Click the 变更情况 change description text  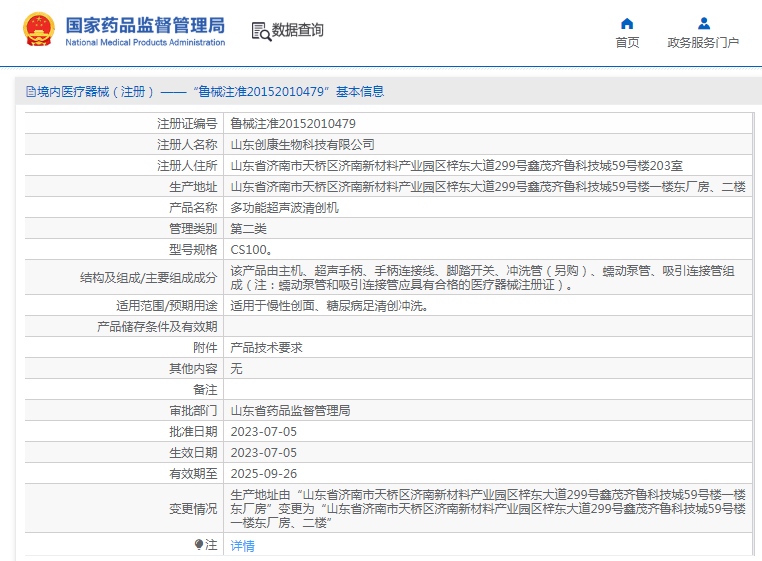click(488, 508)
